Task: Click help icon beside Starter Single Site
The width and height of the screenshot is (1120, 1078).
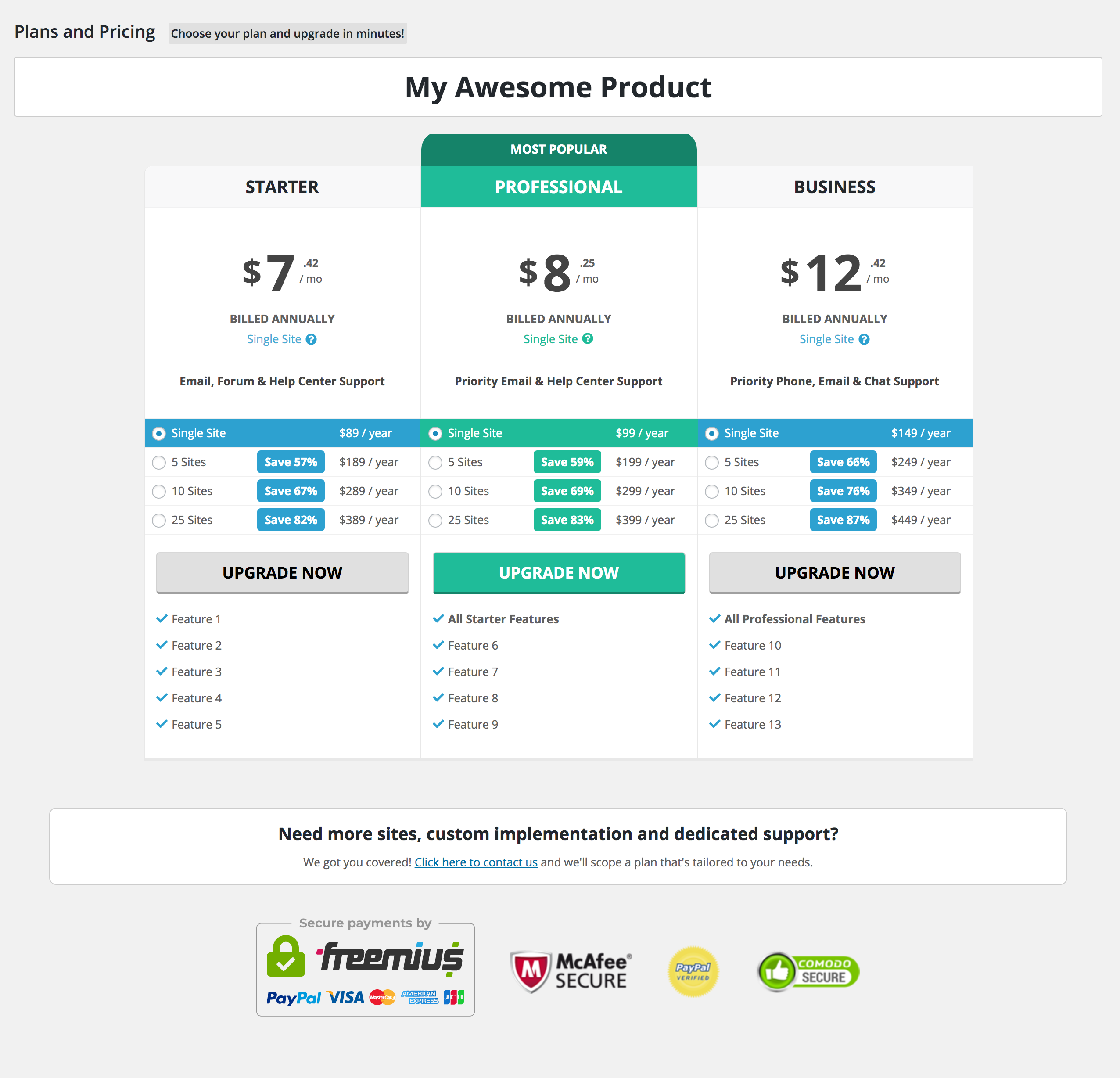Action: tap(311, 340)
